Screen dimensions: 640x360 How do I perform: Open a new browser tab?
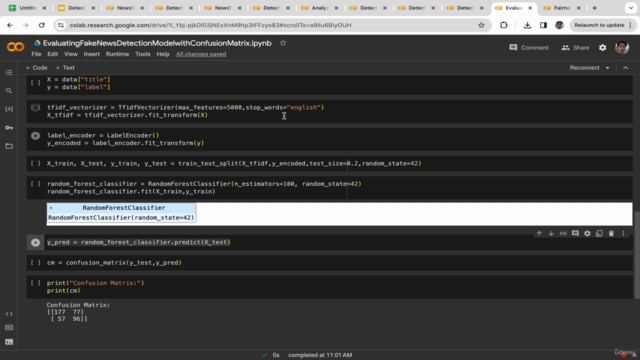tap(594, 8)
